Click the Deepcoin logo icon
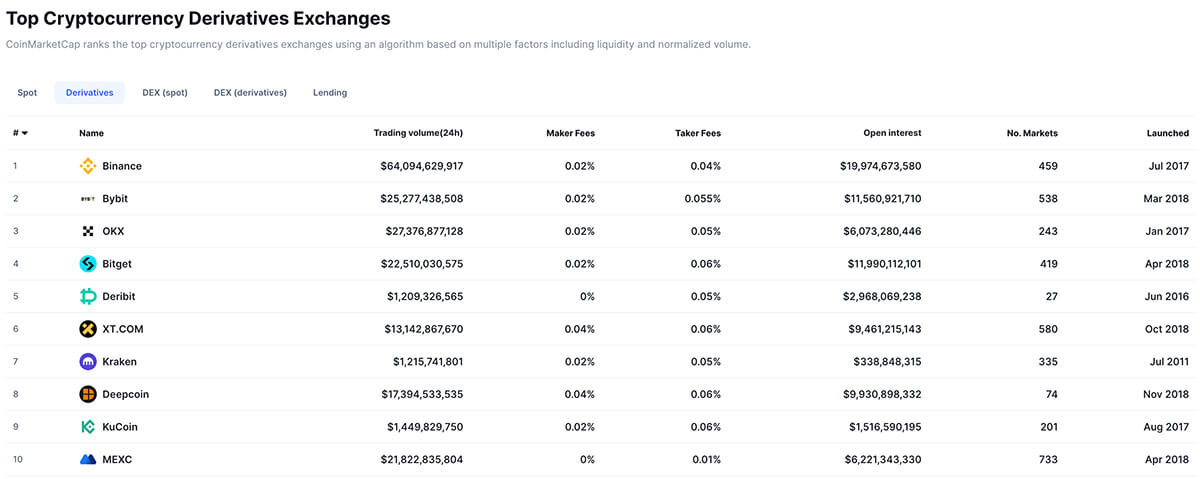This screenshot has height=479, width=1200. (88, 394)
